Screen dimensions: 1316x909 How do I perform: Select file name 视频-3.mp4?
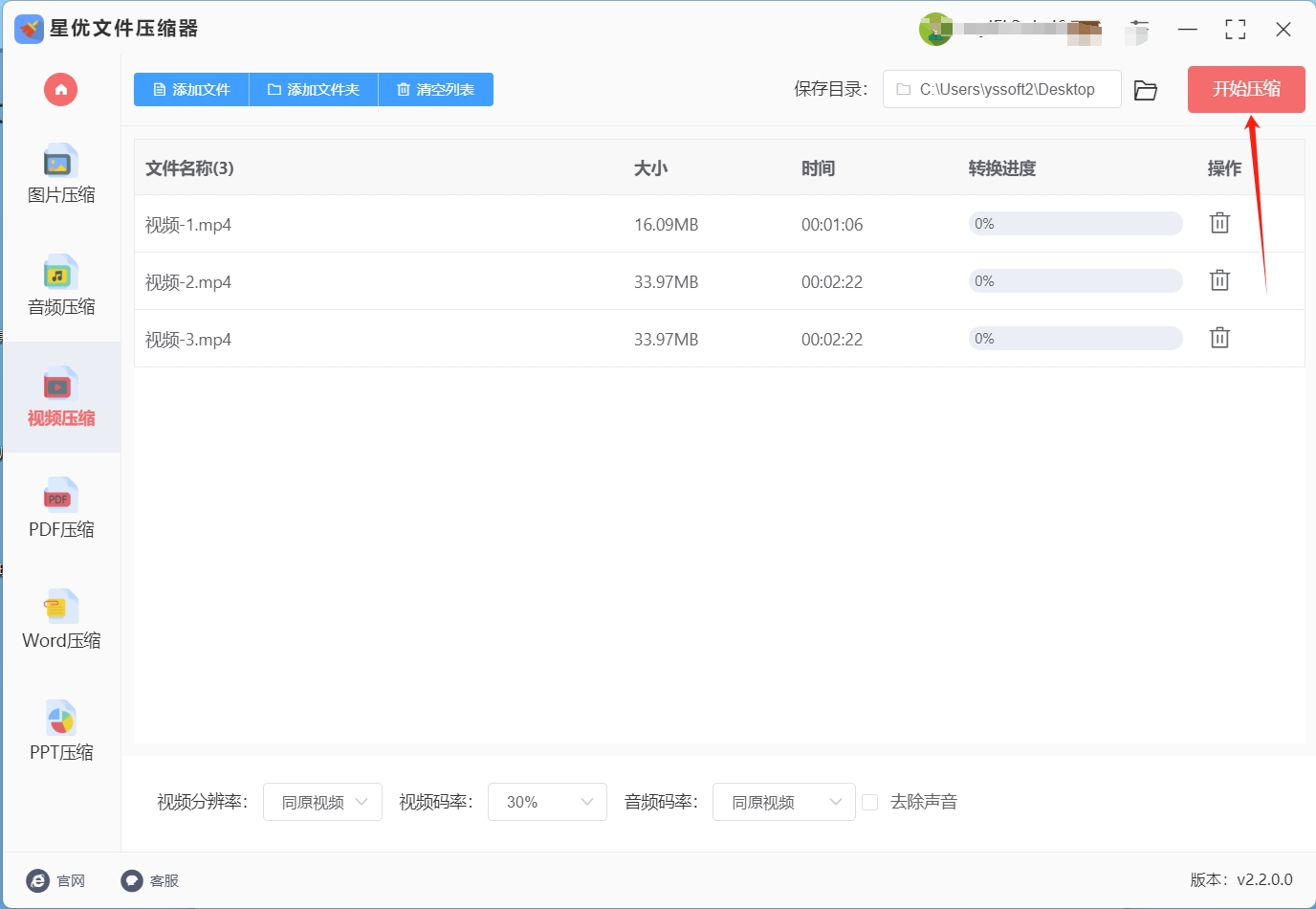coord(188,340)
